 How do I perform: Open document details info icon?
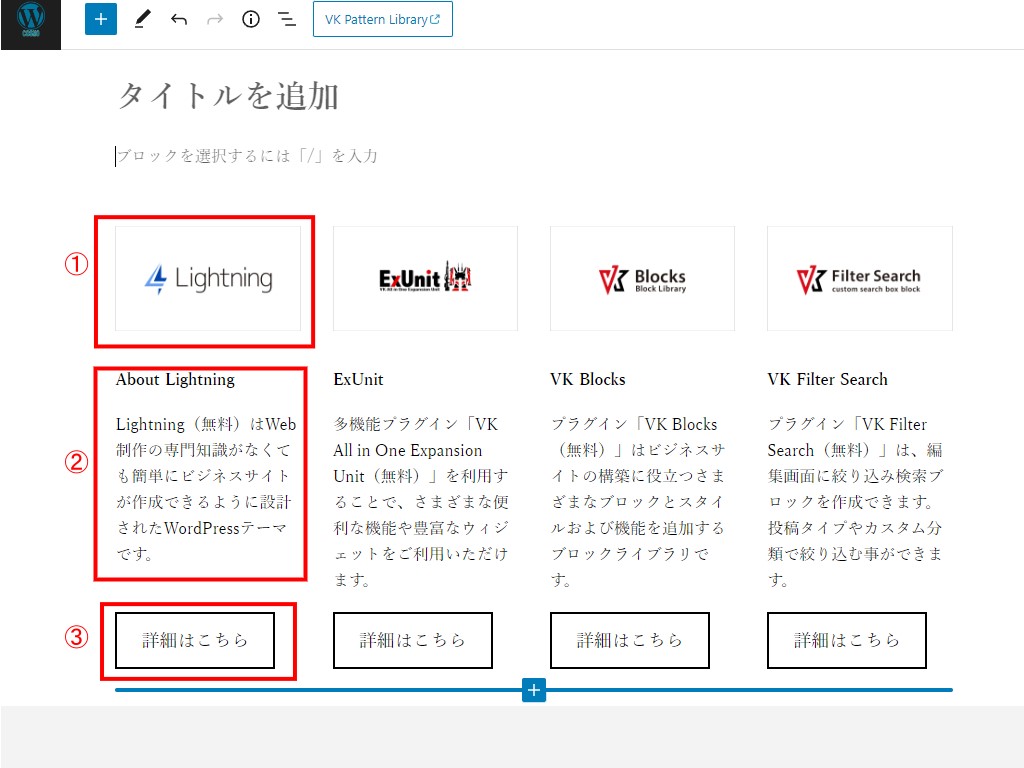[x=251, y=19]
